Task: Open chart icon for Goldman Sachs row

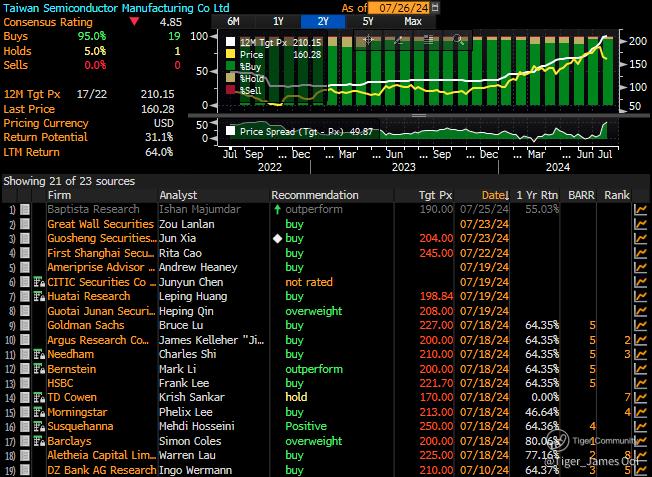Action: click(640, 325)
